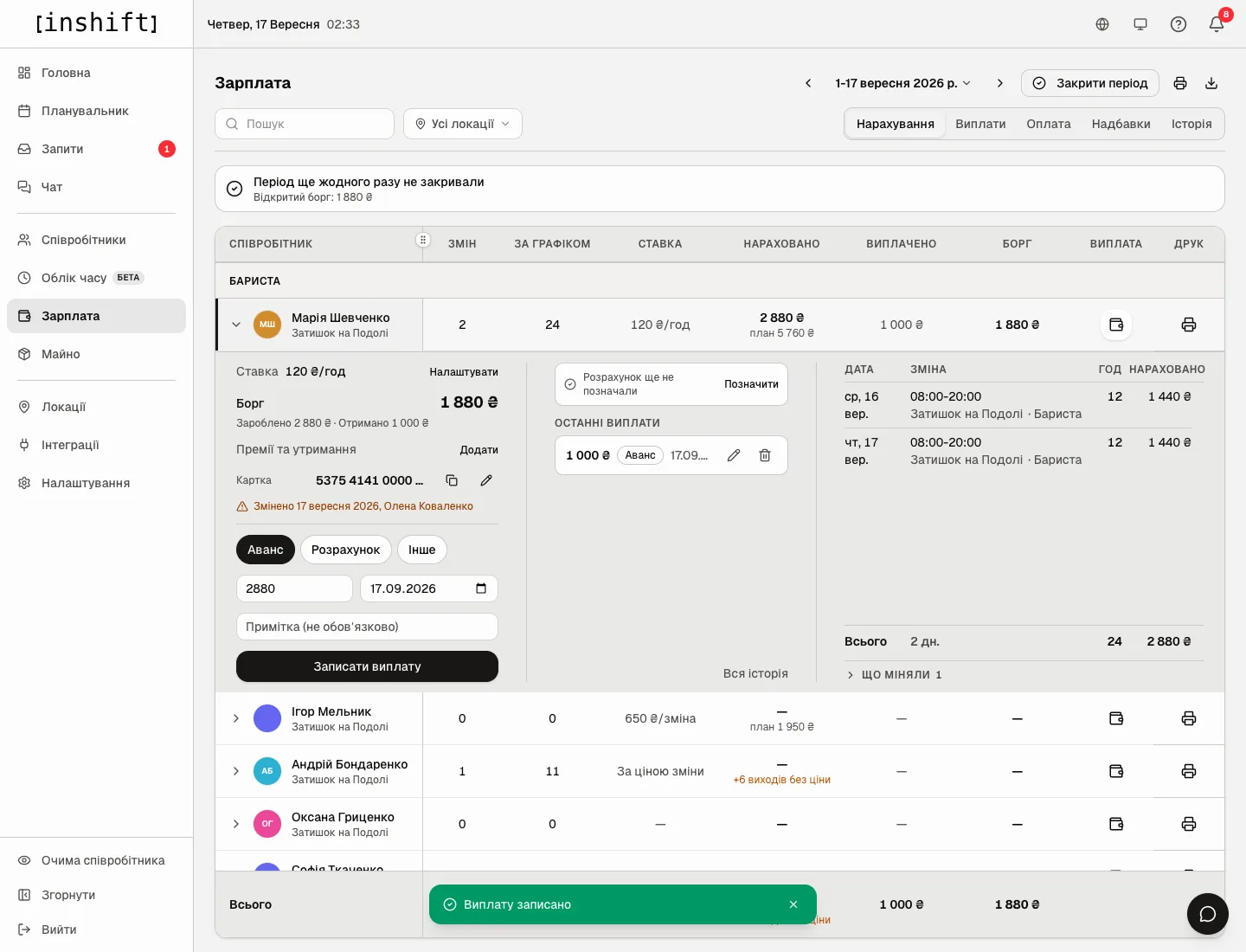Click the monitor display icon in header
1246x952 pixels.
[x=1140, y=24]
